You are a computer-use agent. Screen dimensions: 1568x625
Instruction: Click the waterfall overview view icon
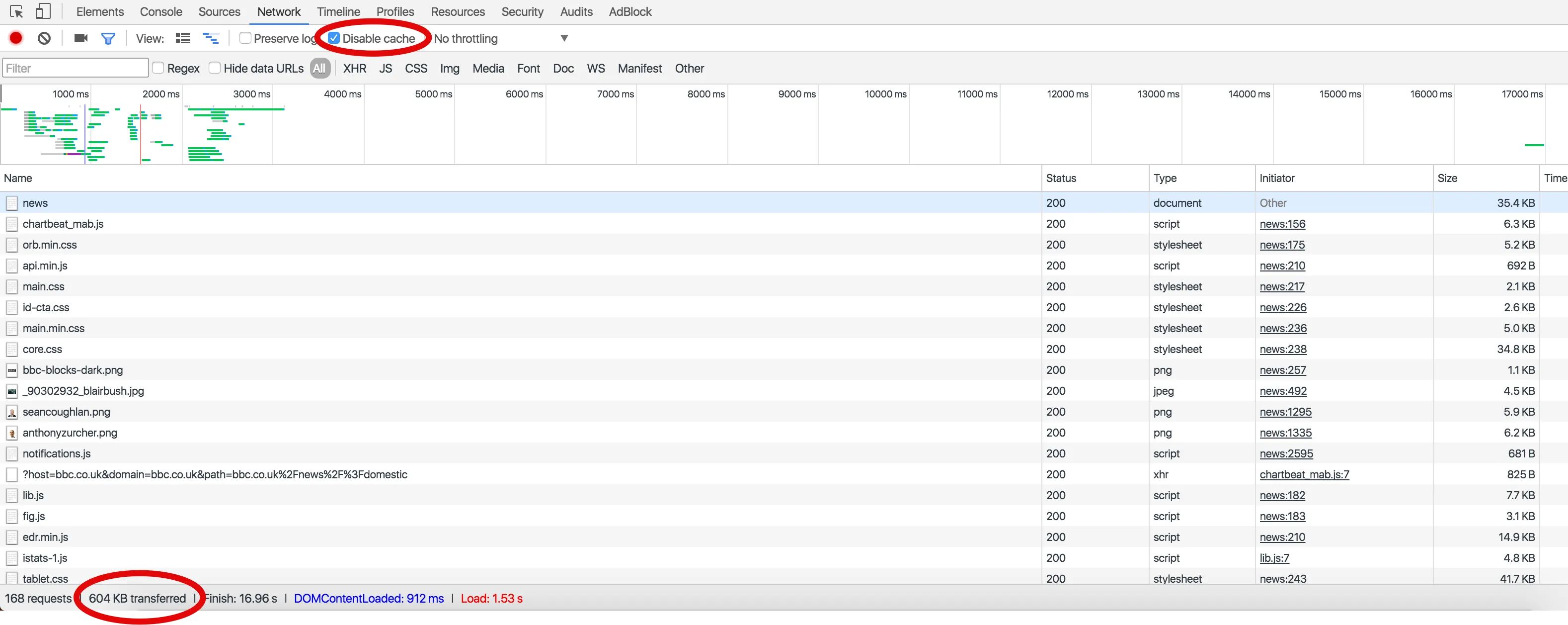(211, 38)
